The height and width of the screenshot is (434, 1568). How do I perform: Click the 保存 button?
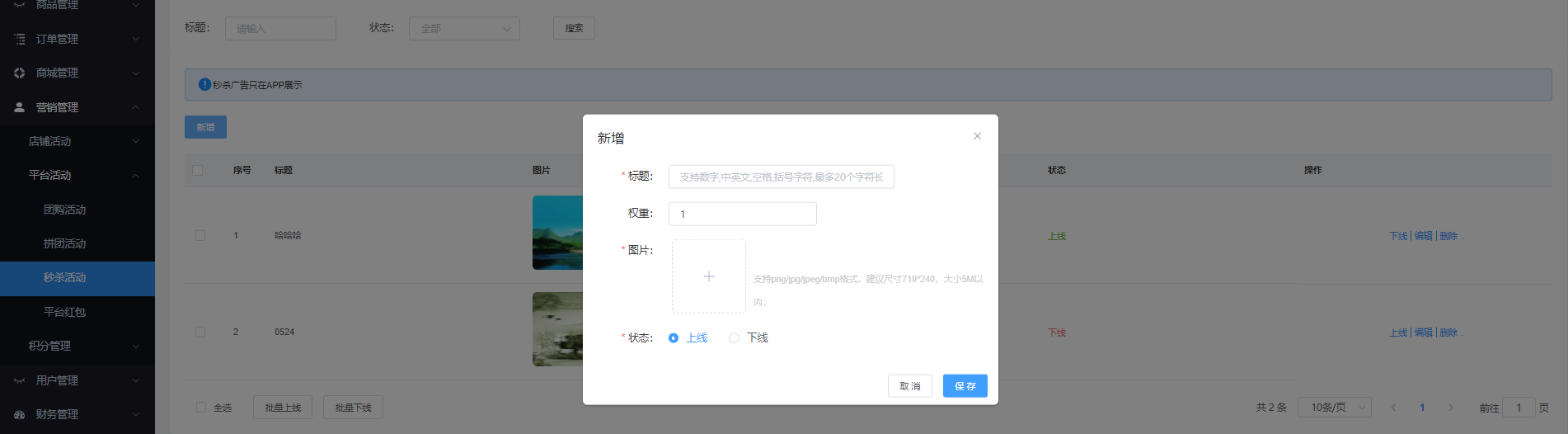point(965,386)
